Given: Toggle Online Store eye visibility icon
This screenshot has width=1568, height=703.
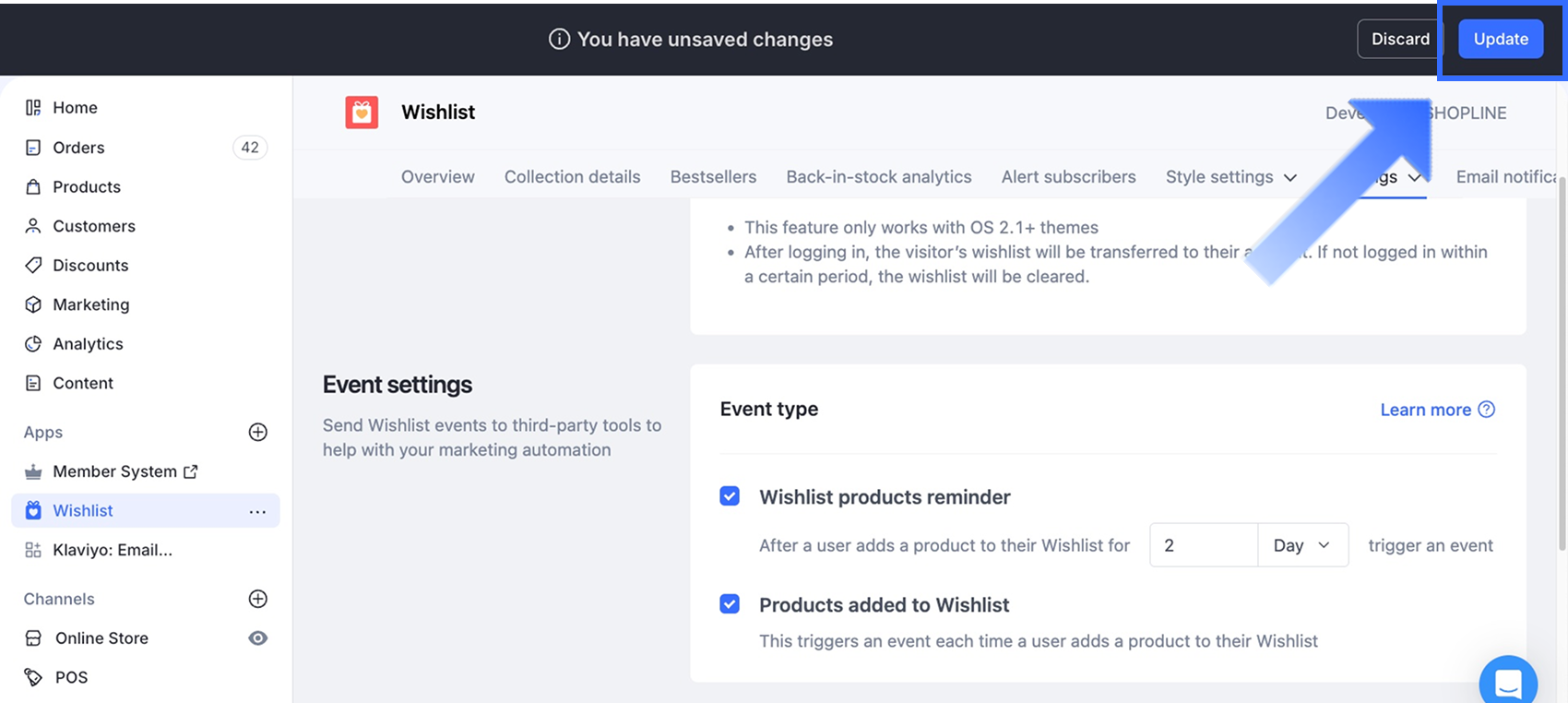Looking at the screenshot, I should (x=258, y=638).
